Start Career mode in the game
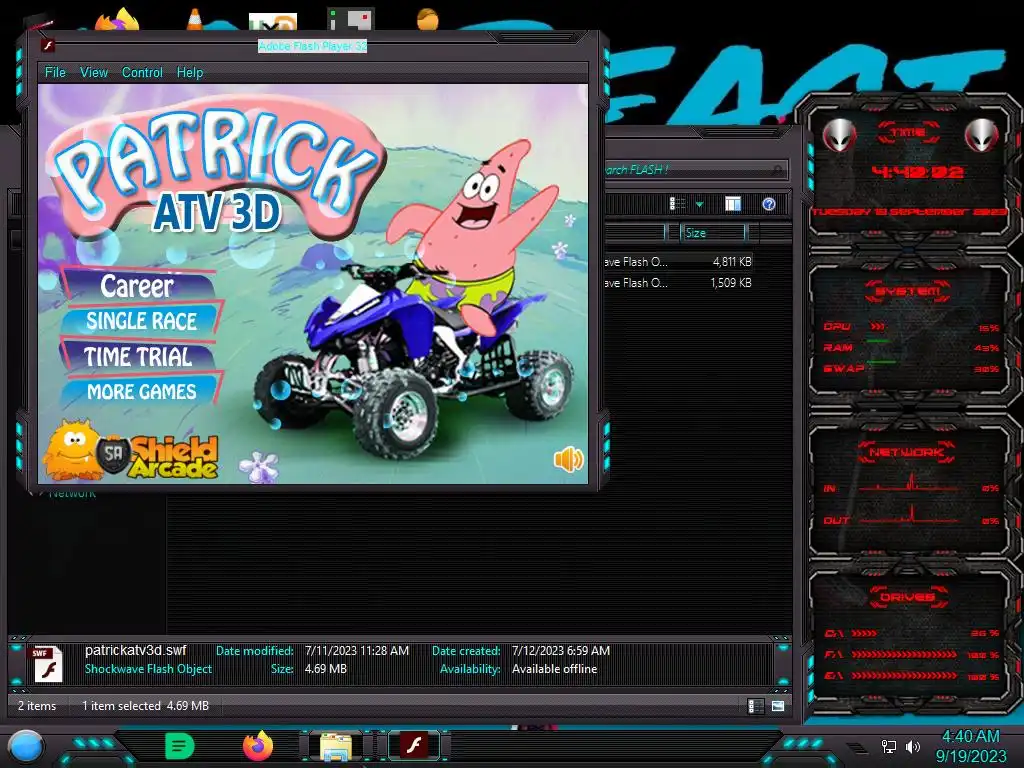1024x768 pixels. (138, 286)
